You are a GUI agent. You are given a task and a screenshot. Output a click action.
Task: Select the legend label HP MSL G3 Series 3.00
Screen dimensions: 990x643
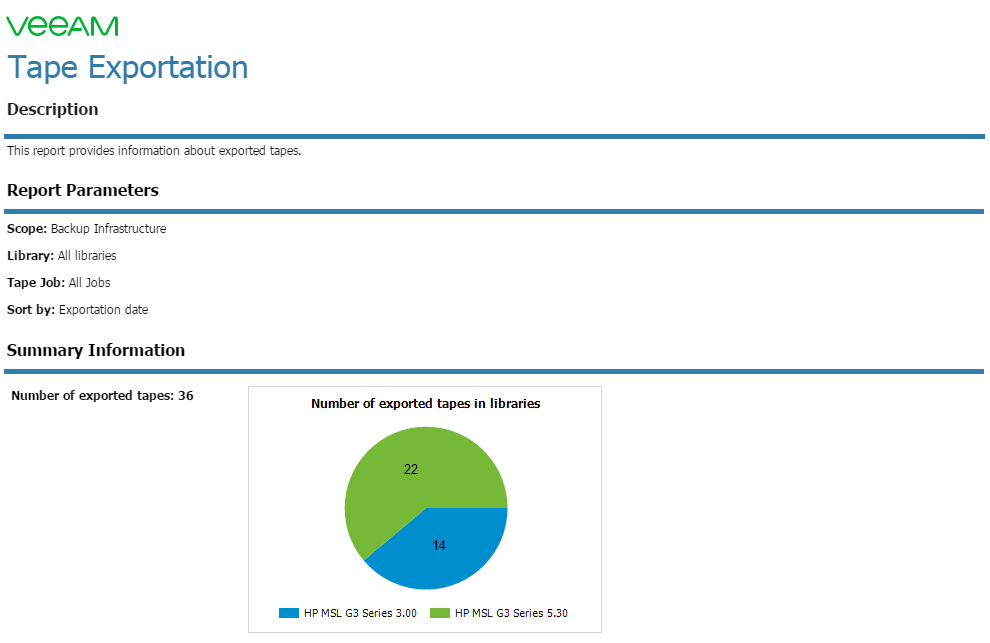click(360, 613)
